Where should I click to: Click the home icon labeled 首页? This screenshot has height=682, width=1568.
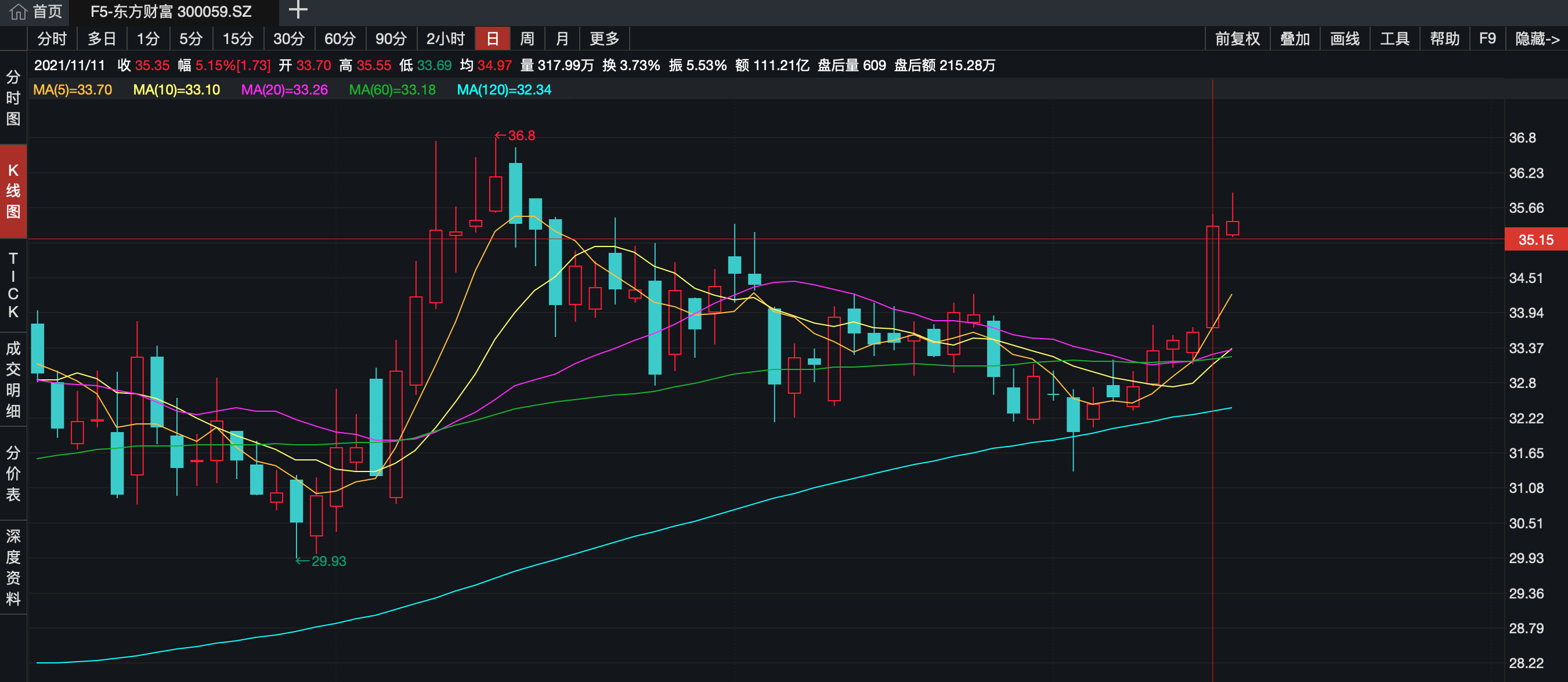35,12
